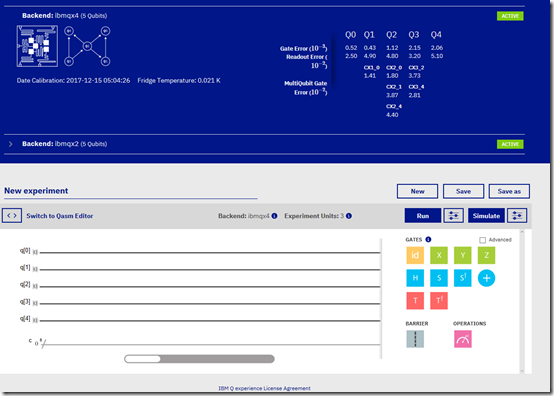Click the Date Calibration text

coord(73,81)
